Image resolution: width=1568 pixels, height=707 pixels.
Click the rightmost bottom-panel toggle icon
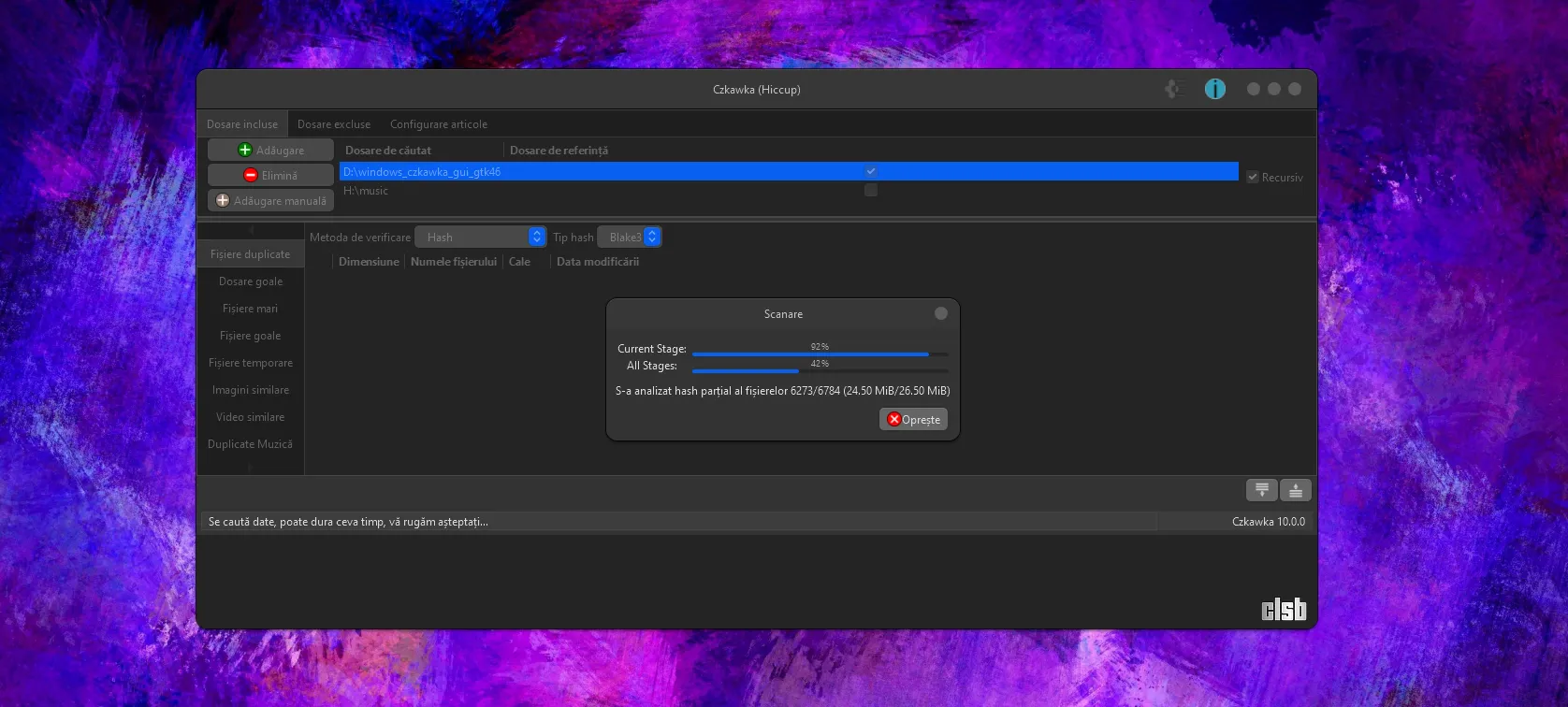(1296, 490)
